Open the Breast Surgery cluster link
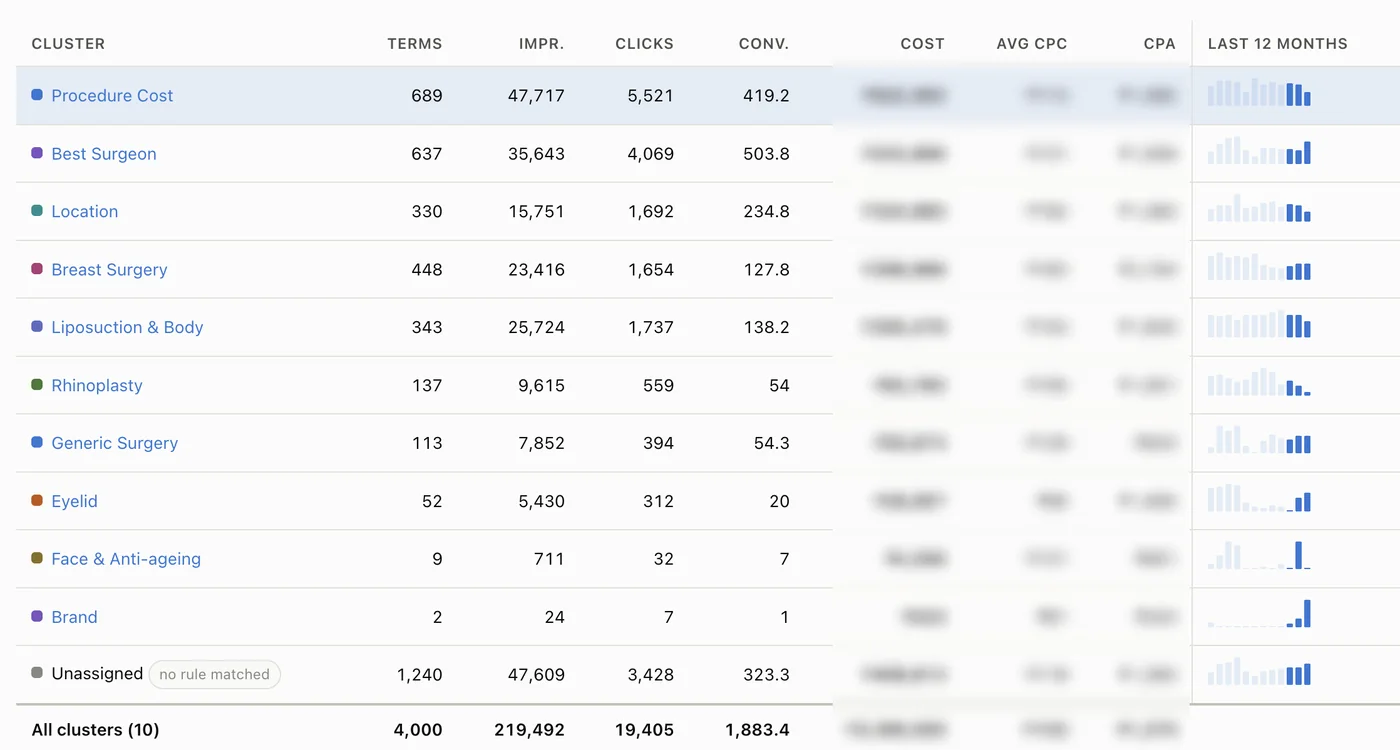Image resolution: width=1400 pixels, height=750 pixels. point(109,270)
